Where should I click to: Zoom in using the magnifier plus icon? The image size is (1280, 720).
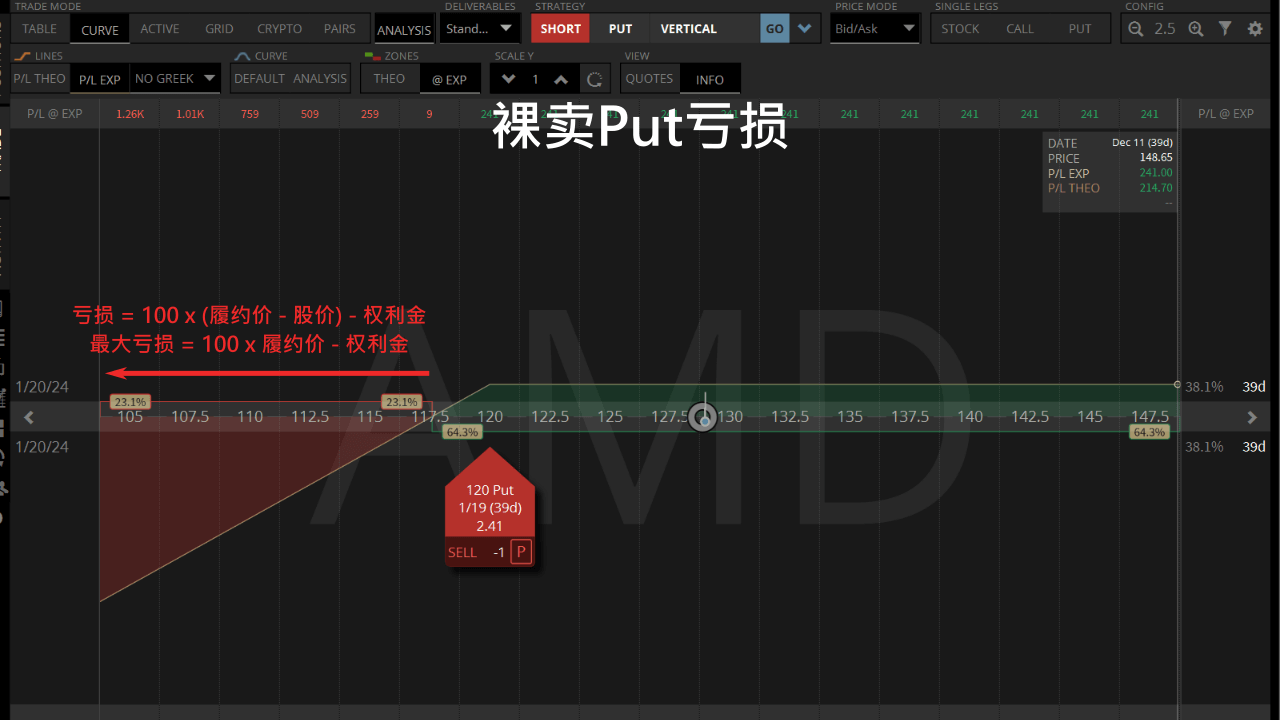tap(1196, 28)
